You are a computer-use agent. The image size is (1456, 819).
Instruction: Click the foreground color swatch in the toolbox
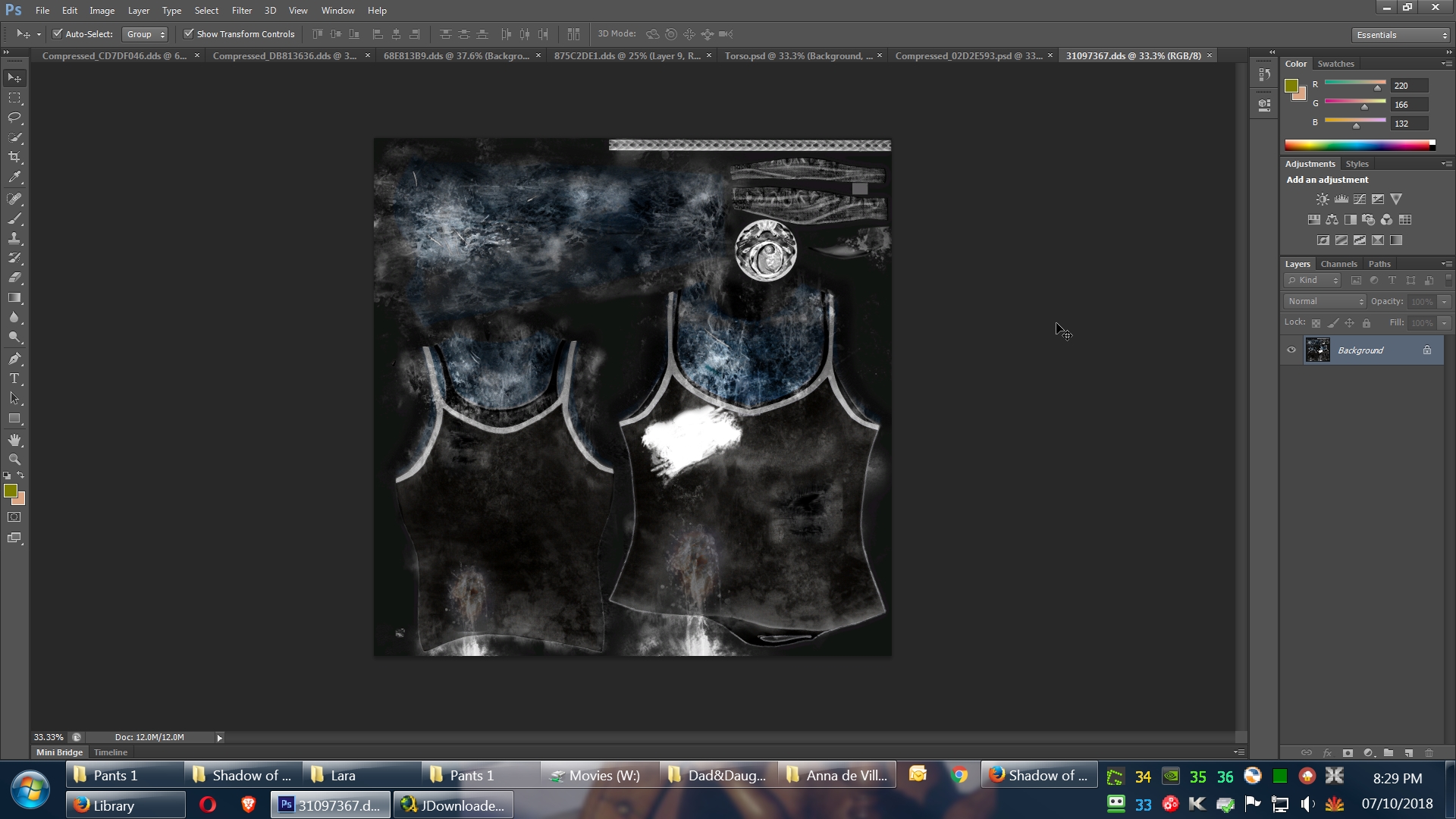(10, 491)
